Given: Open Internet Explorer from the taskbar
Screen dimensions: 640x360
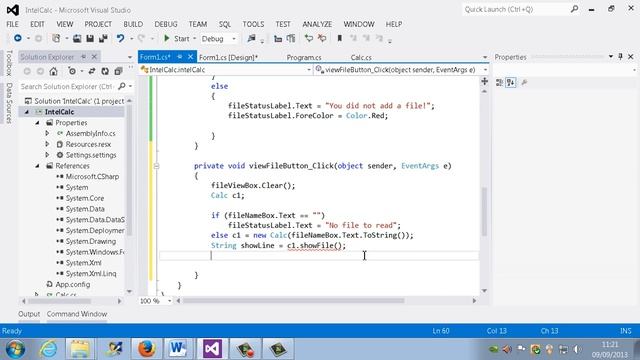Looking at the screenshot, I should tap(48, 349).
